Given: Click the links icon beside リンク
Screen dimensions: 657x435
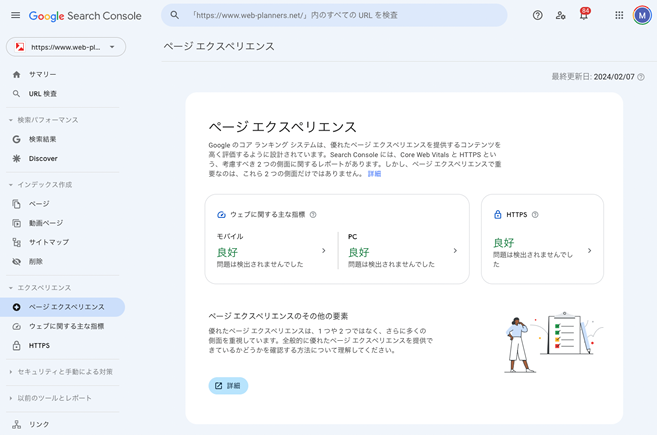Looking at the screenshot, I should (16, 425).
